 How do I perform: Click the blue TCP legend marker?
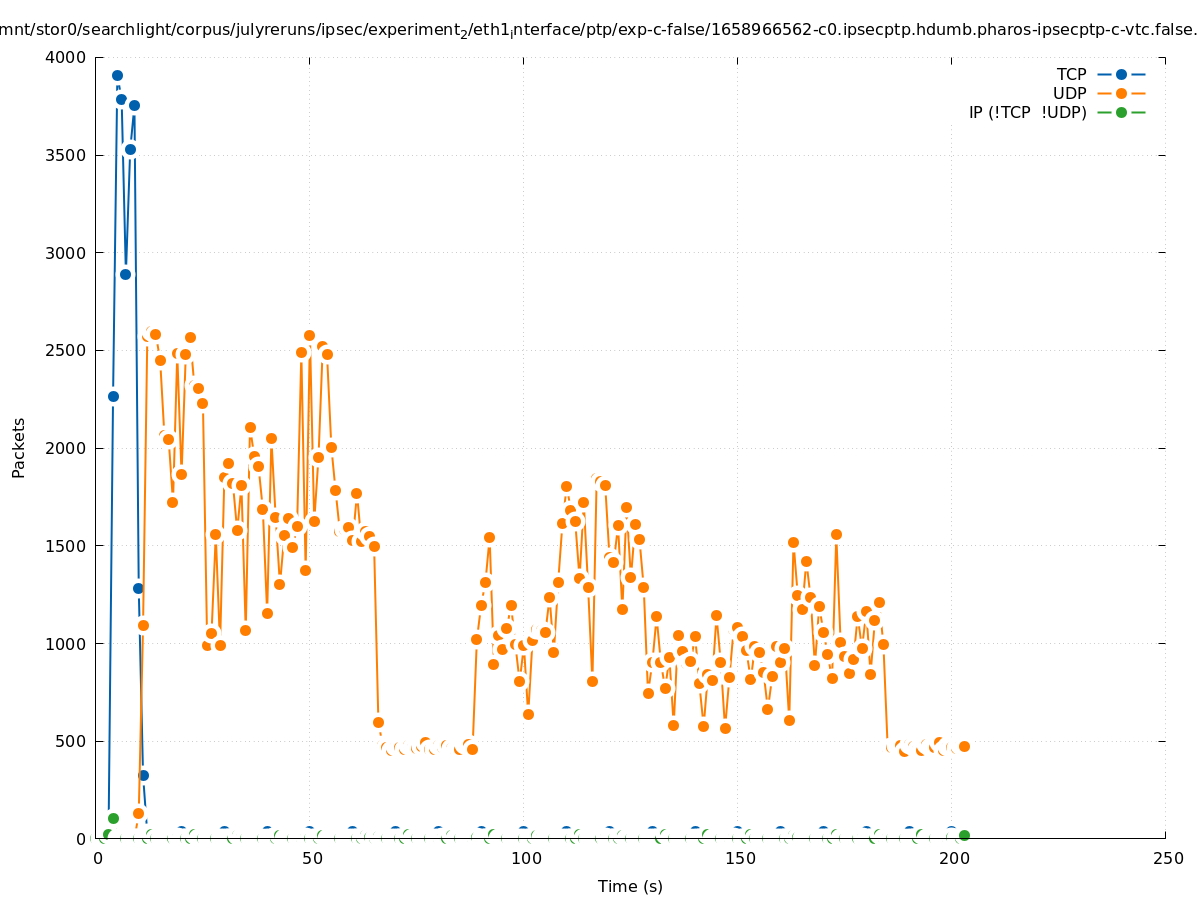1121,74
